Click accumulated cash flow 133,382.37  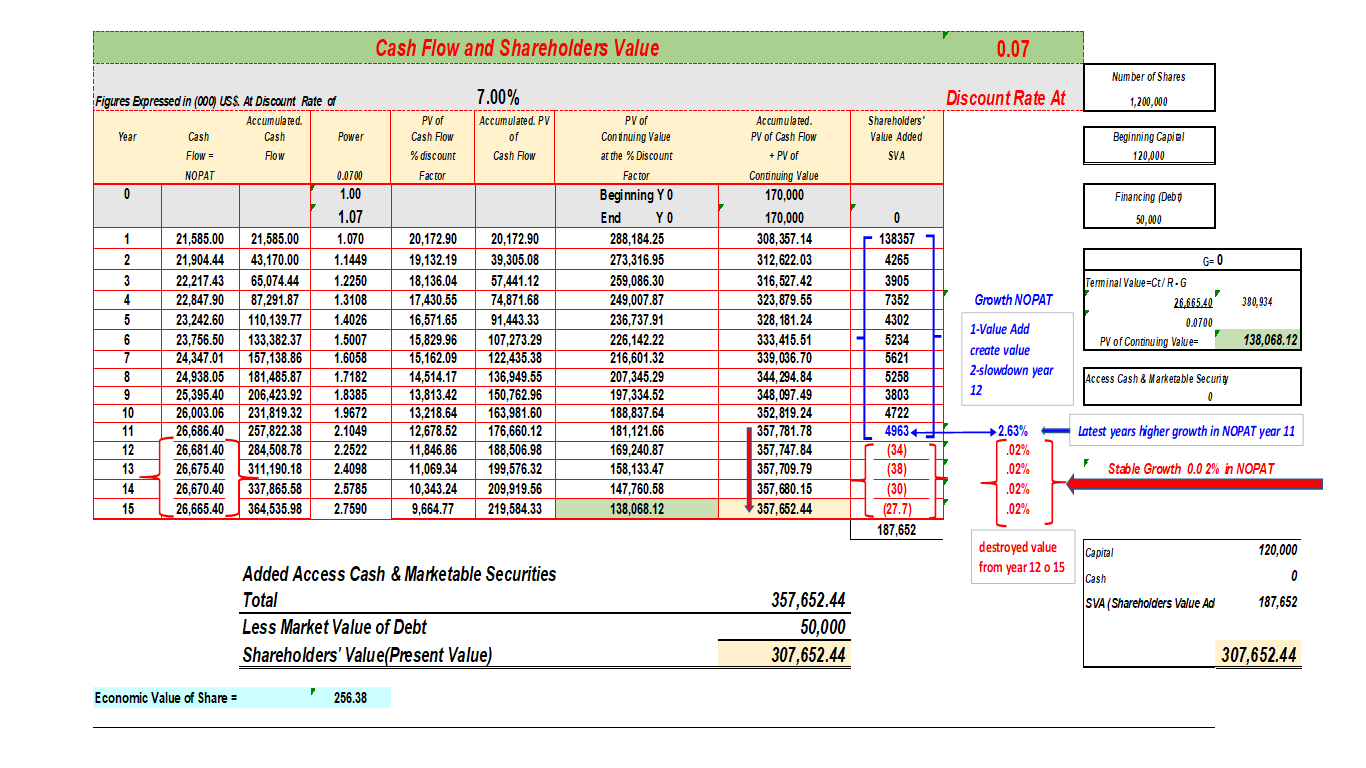click(x=274, y=340)
